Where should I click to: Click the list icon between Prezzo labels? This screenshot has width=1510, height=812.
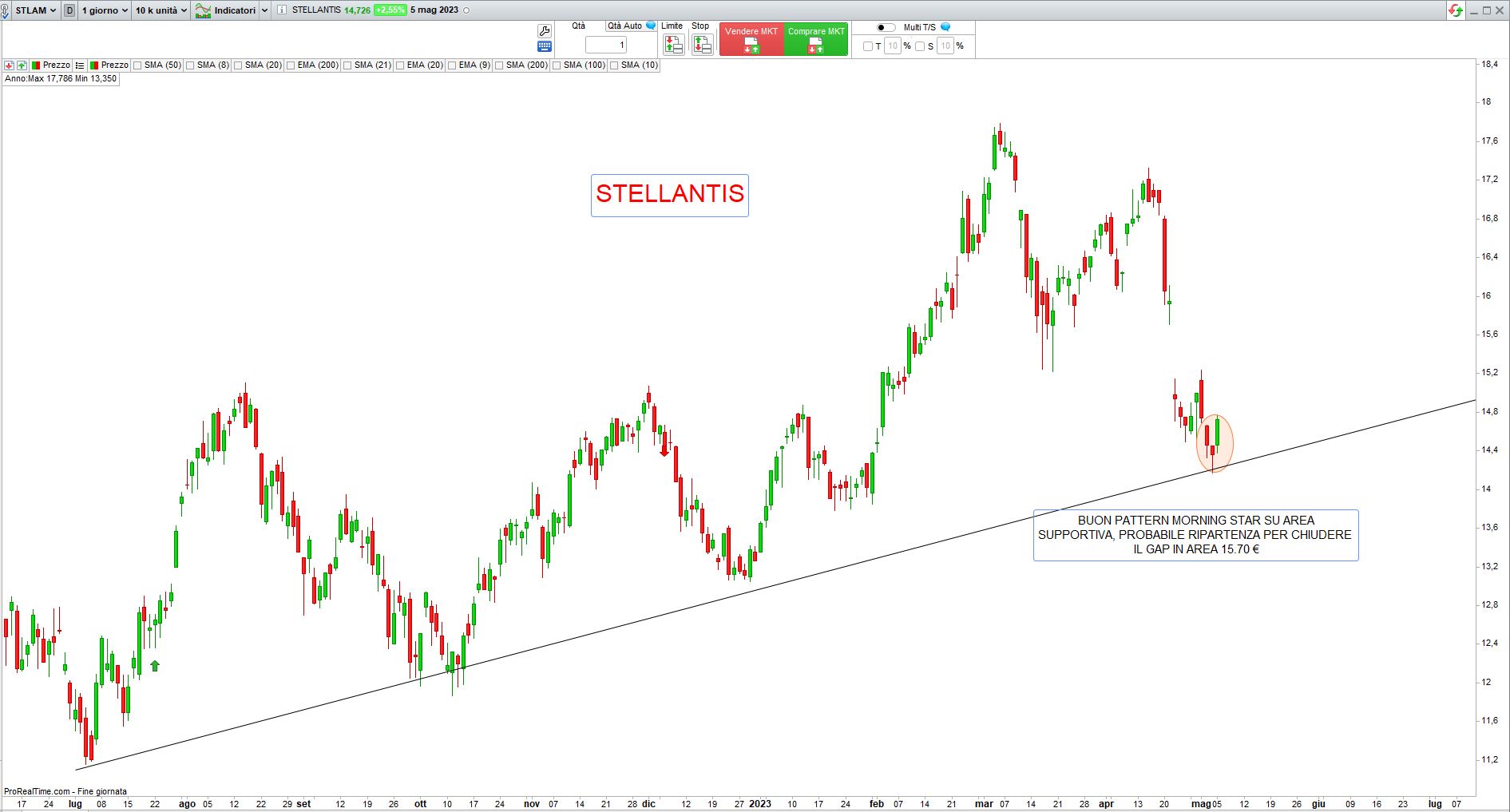click(x=80, y=65)
